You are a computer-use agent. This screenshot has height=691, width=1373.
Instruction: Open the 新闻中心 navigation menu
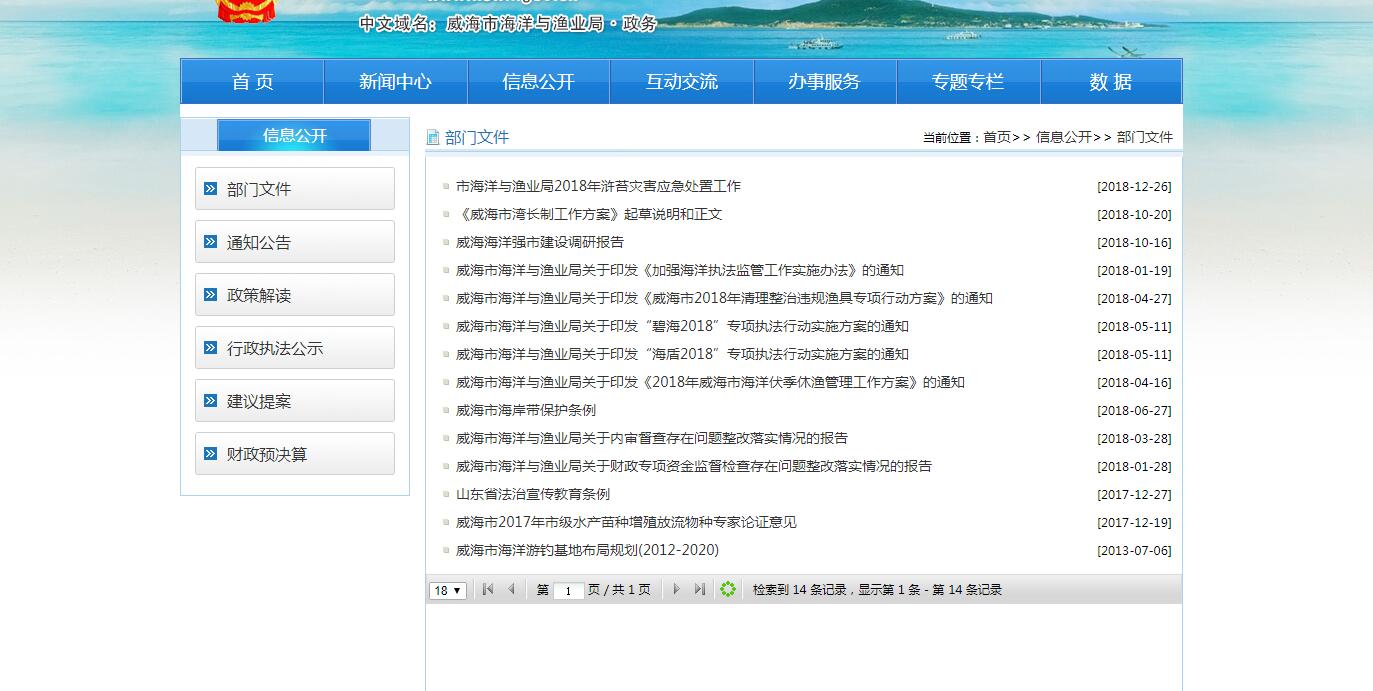click(x=395, y=82)
